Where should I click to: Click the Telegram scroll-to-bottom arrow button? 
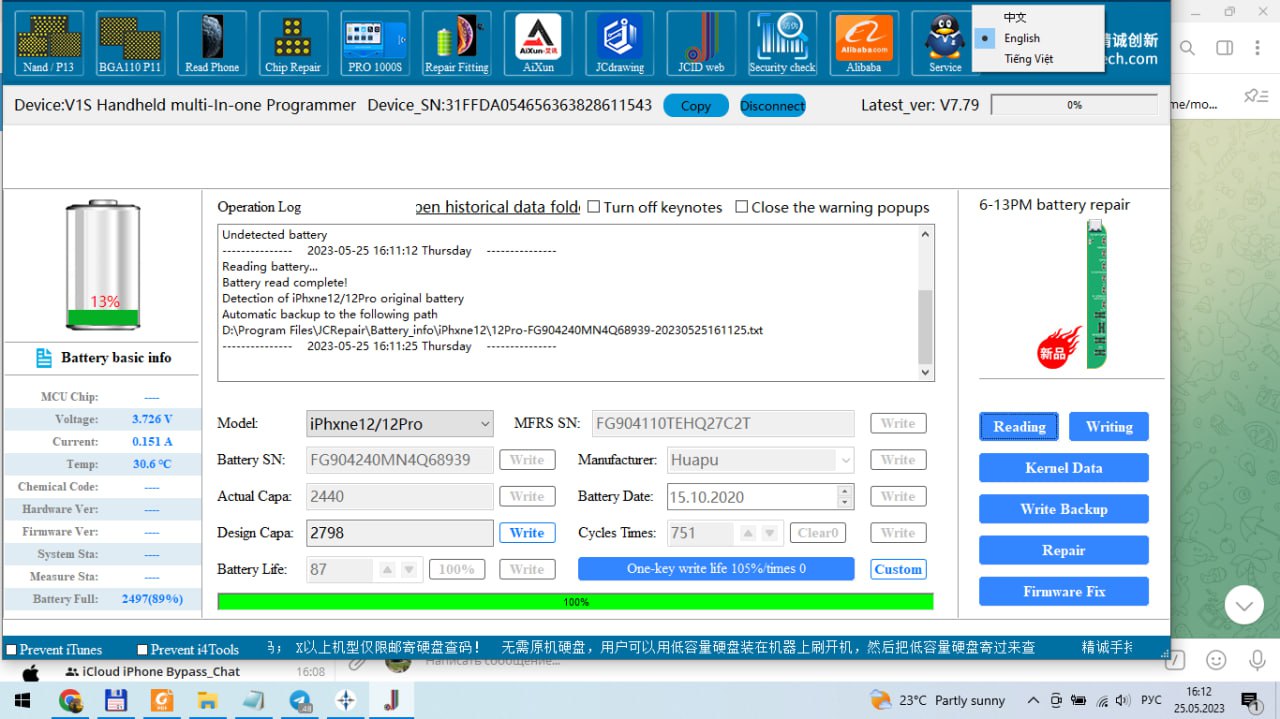click(1244, 604)
